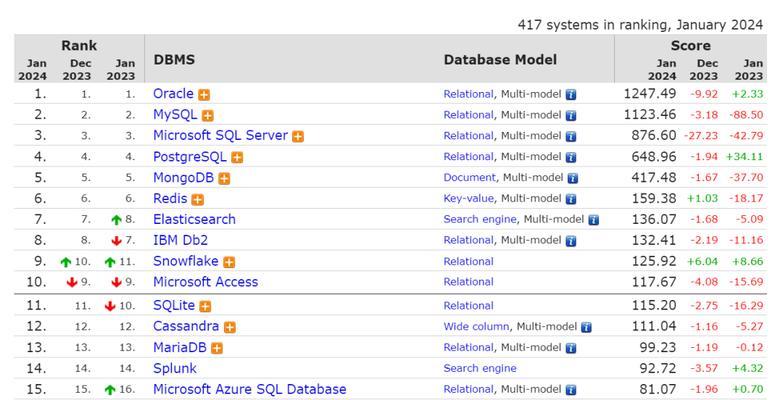Click the info icon in MySQL row
Viewport: 783px width, 400px height.
pos(571,116)
